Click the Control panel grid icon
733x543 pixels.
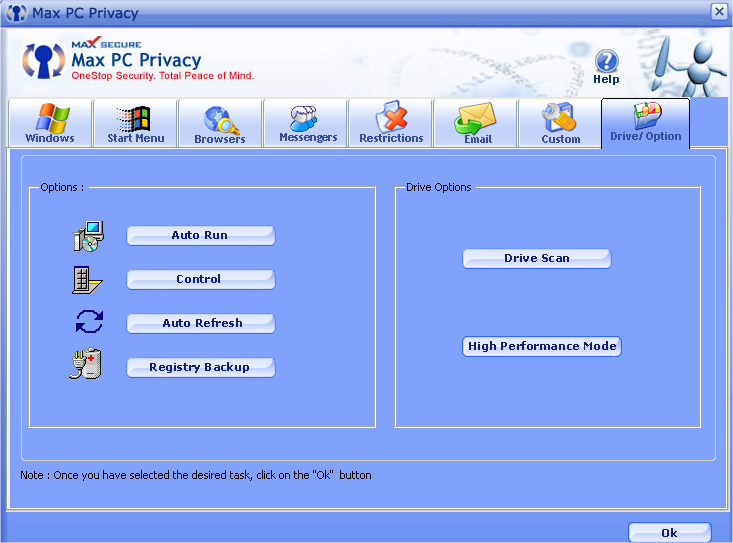[87, 280]
